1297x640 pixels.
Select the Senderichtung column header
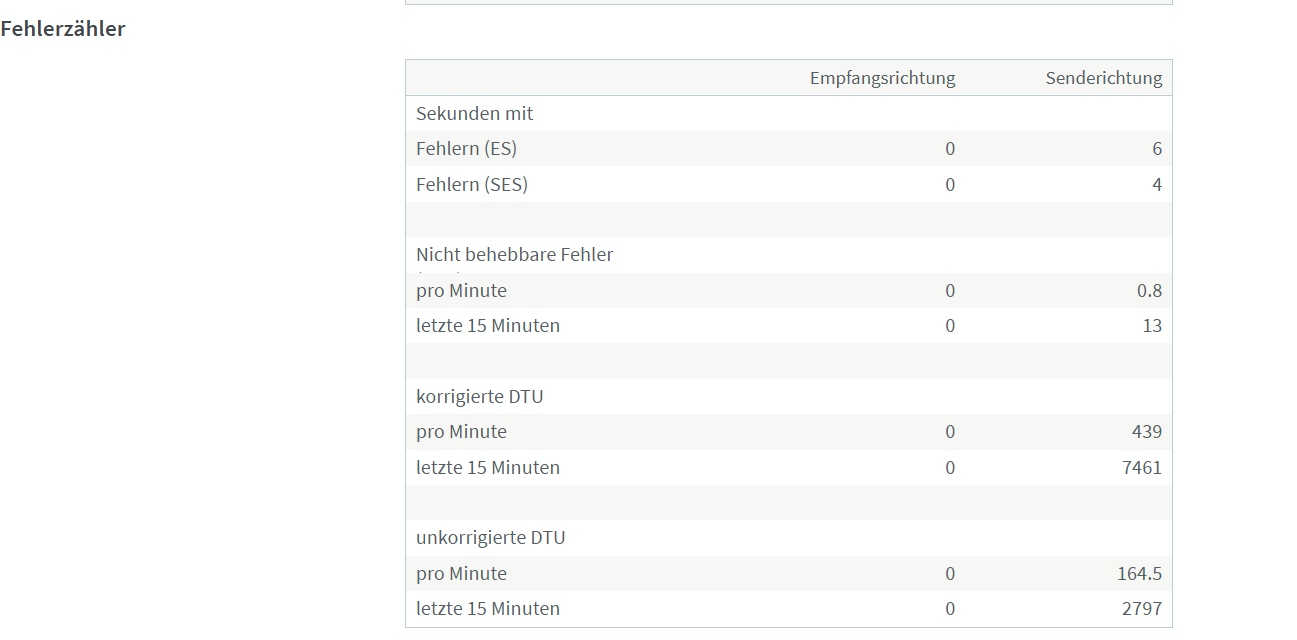click(1104, 78)
